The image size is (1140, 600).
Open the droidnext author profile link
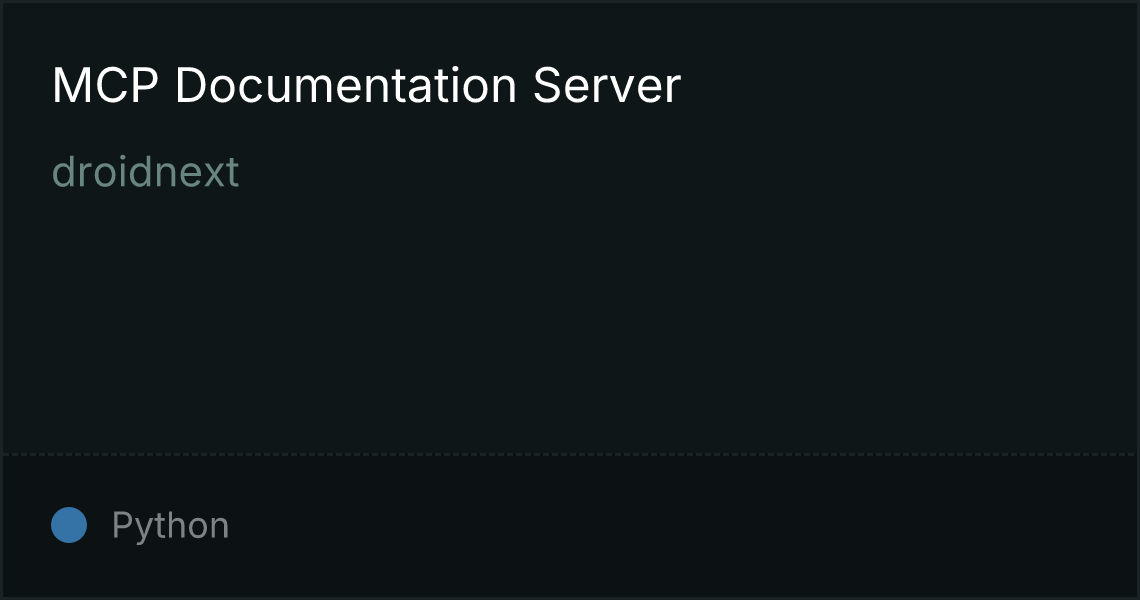coord(145,172)
